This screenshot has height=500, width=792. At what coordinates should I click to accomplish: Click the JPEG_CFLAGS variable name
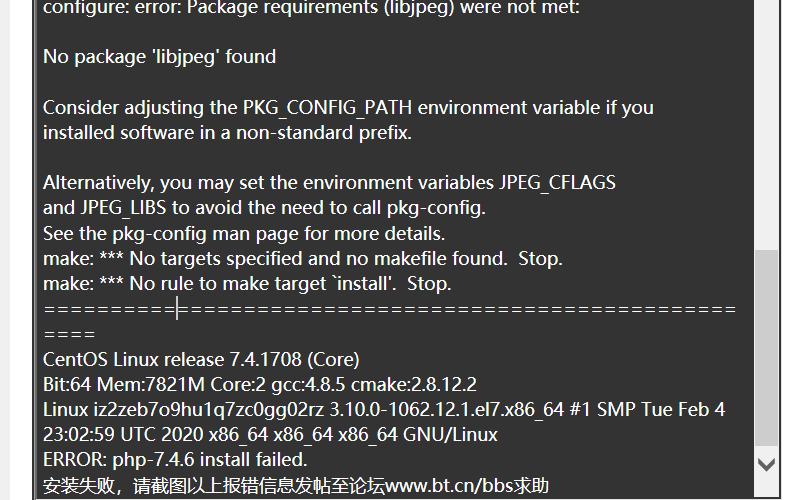[558, 182]
